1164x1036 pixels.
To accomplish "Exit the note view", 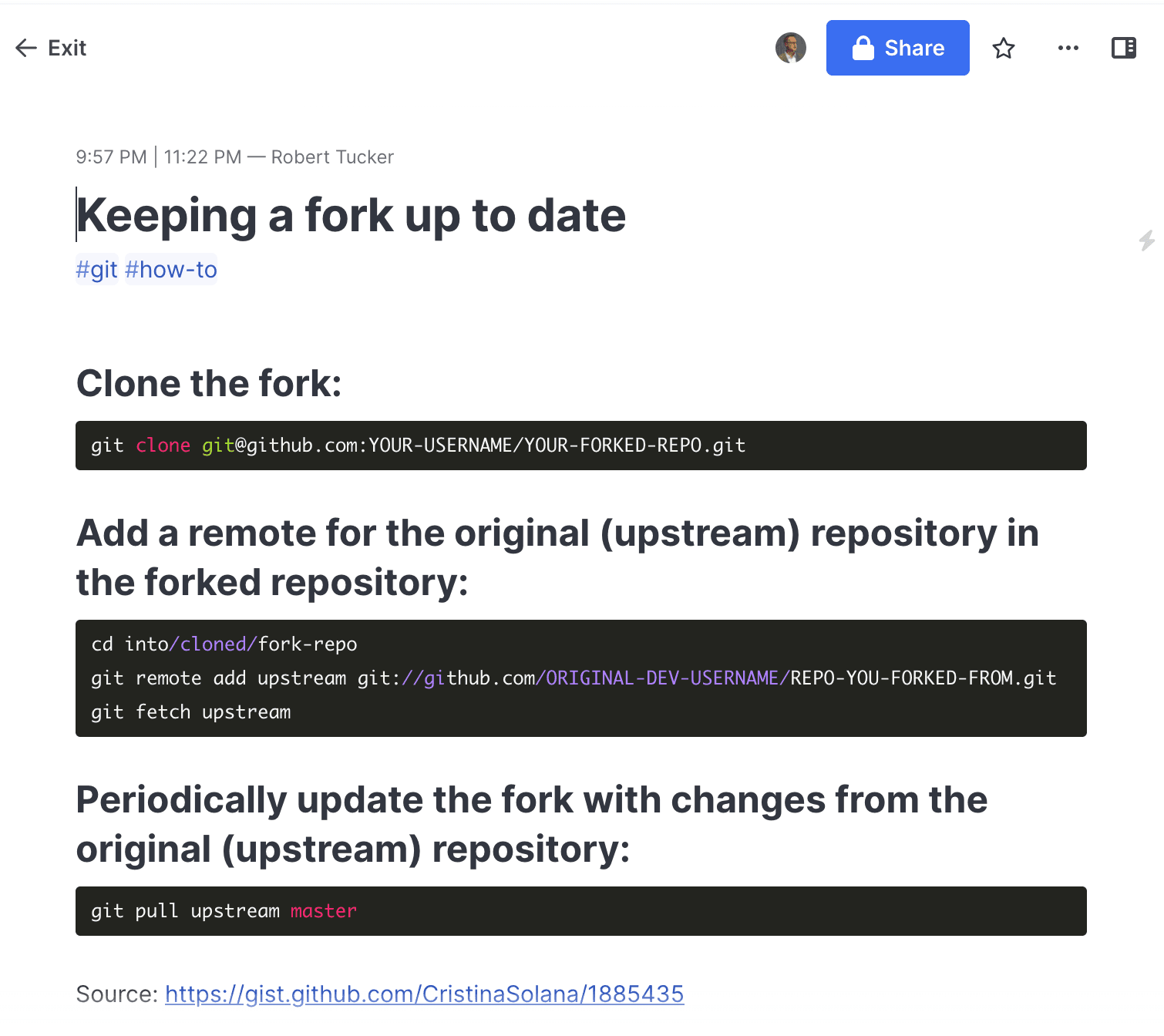I will (67, 48).
